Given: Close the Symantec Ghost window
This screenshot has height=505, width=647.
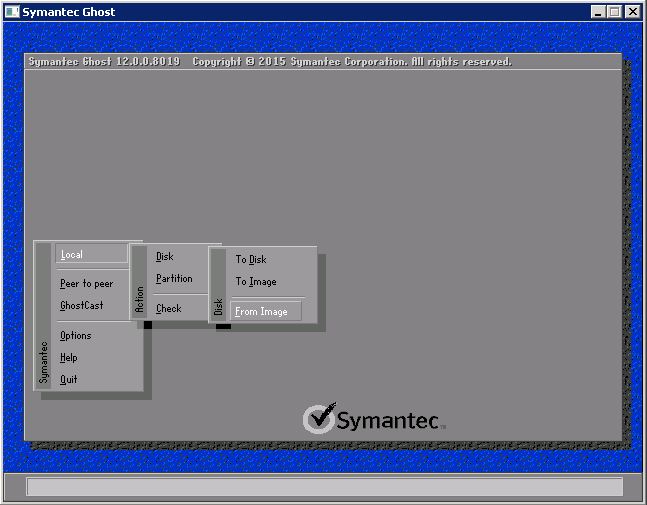Looking at the screenshot, I should tap(632, 12).
